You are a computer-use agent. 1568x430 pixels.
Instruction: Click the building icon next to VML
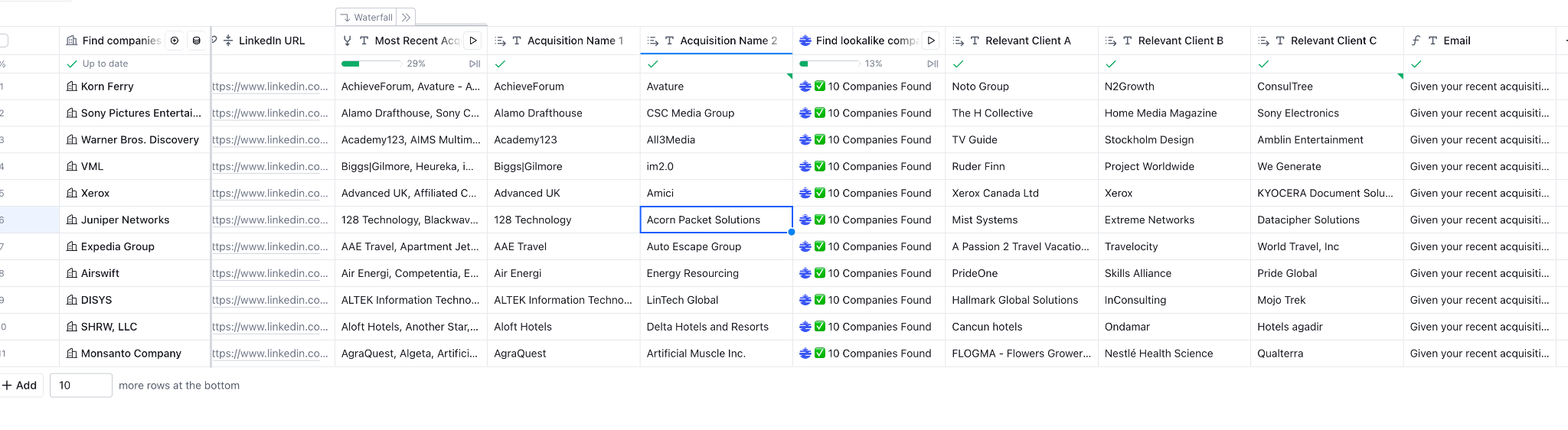tap(72, 166)
